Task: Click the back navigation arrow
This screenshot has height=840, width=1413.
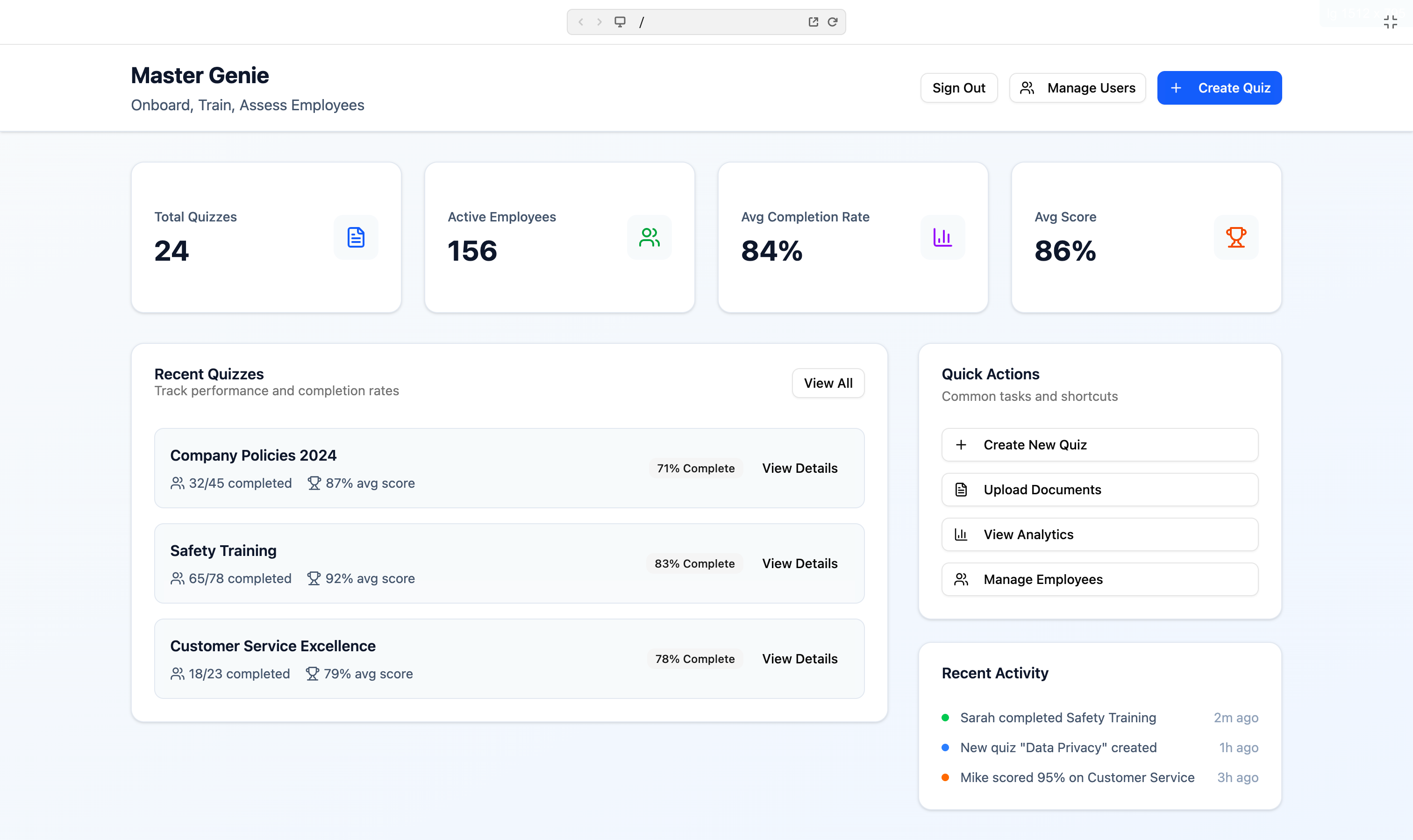Action: 581,21
